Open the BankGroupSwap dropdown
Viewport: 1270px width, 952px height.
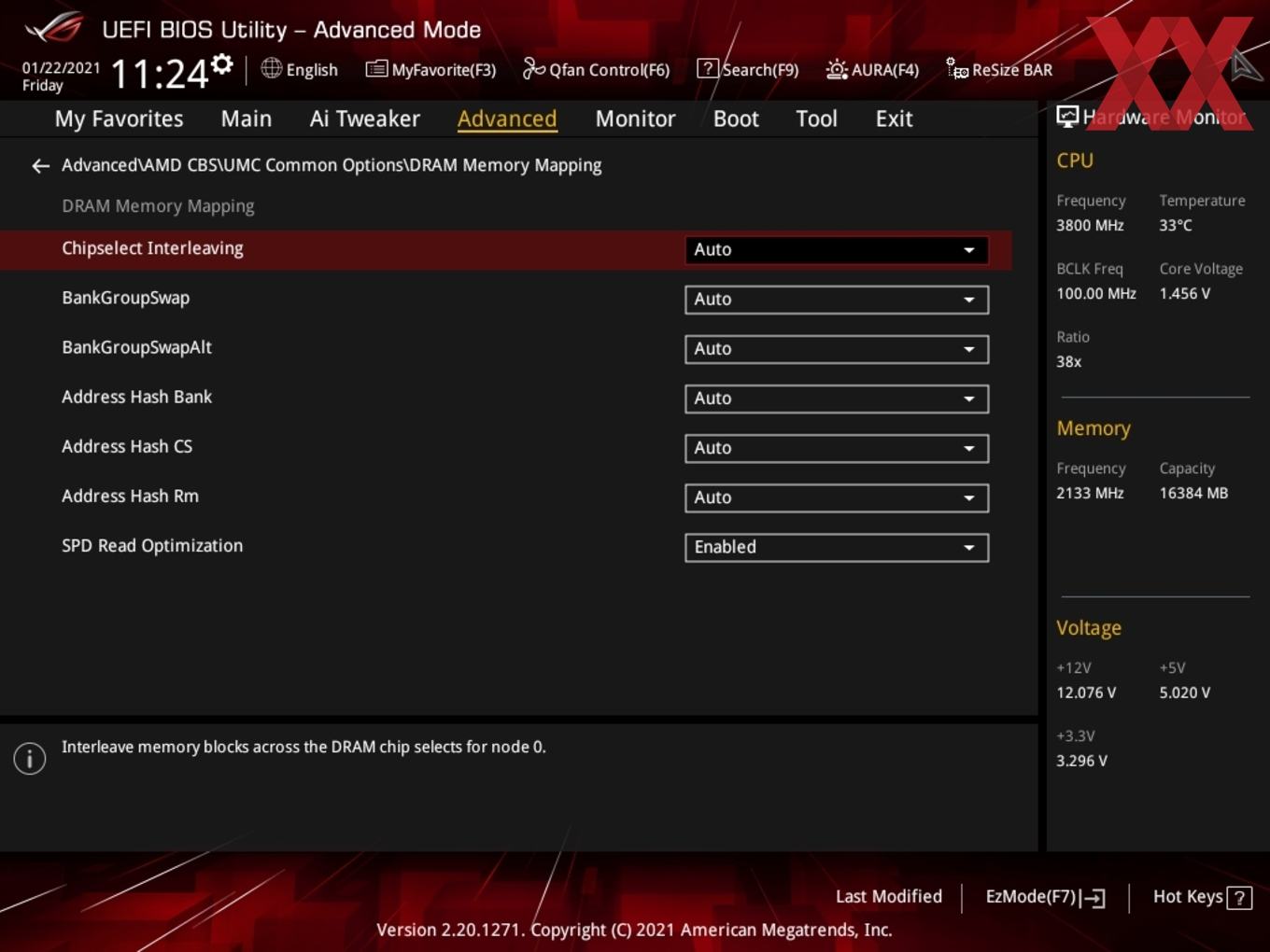pyautogui.click(x=837, y=300)
